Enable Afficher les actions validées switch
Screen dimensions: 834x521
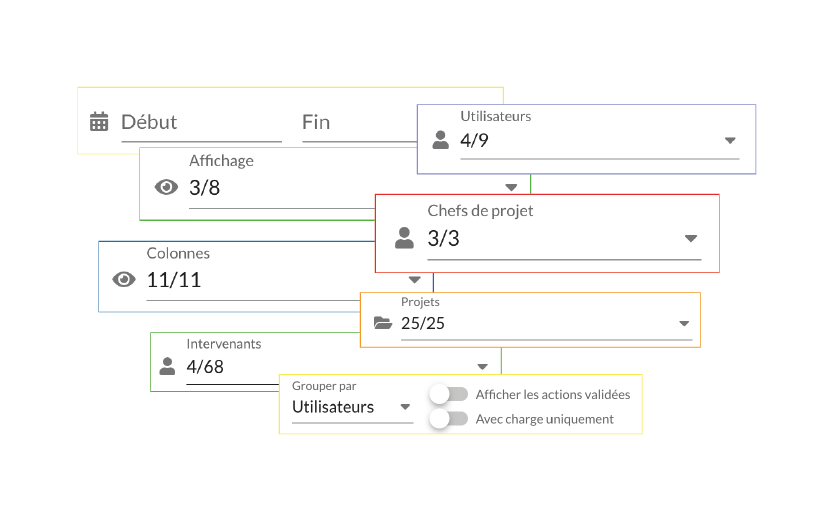pyautogui.click(x=448, y=394)
